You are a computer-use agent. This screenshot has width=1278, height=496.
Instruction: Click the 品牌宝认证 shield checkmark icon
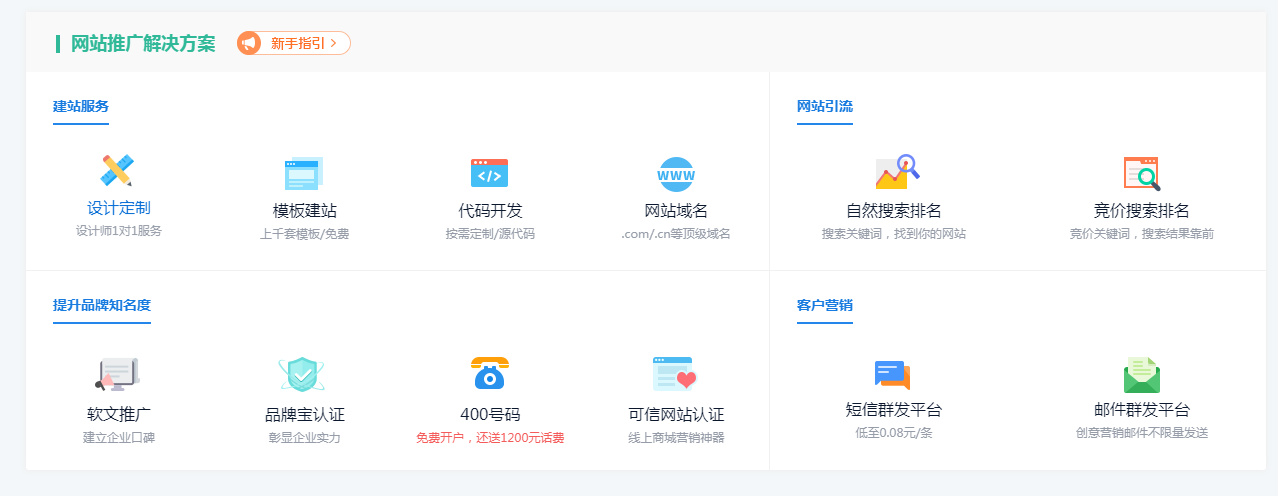304,374
